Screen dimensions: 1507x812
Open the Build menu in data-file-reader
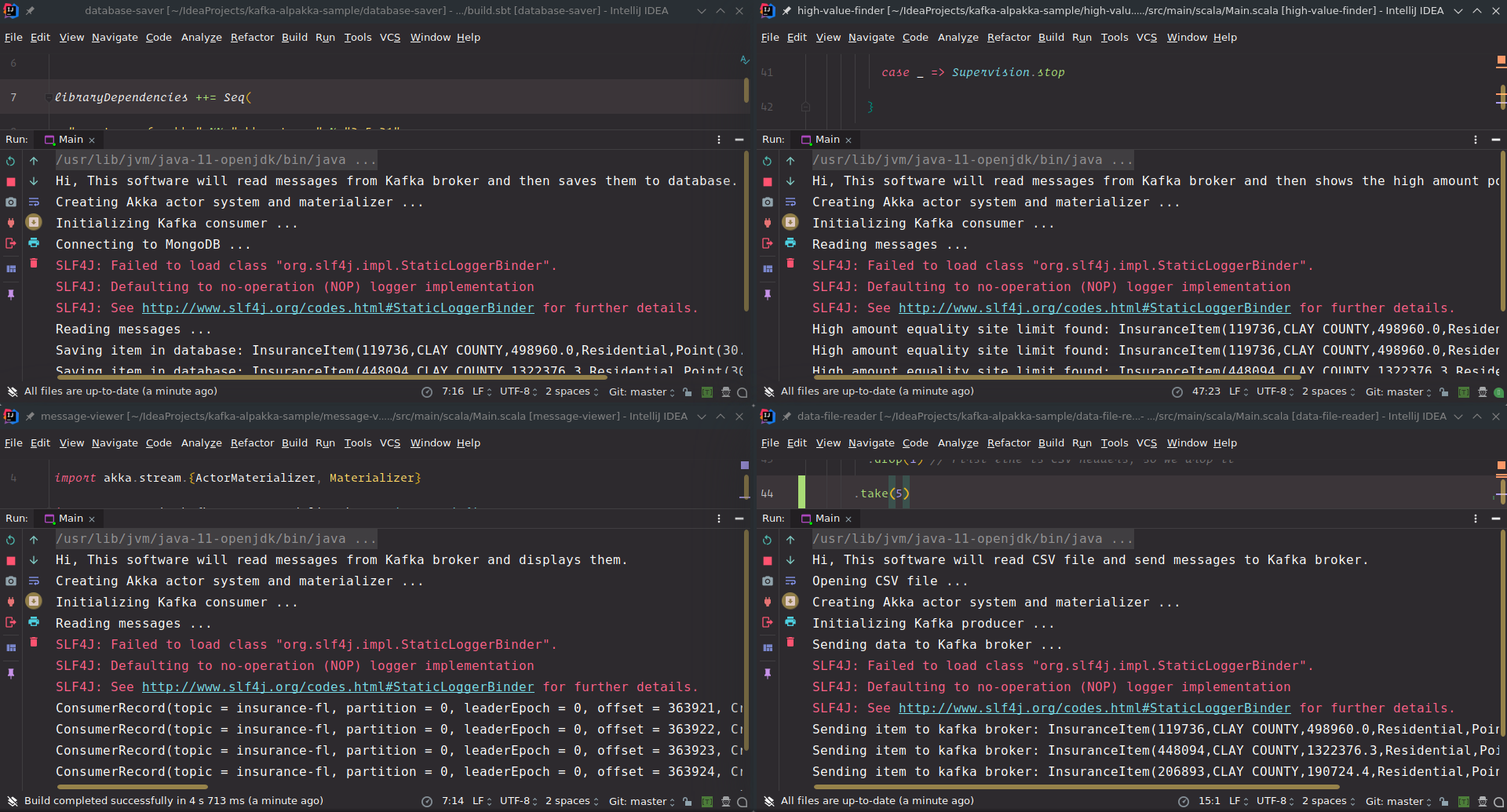click(1051, 442)
